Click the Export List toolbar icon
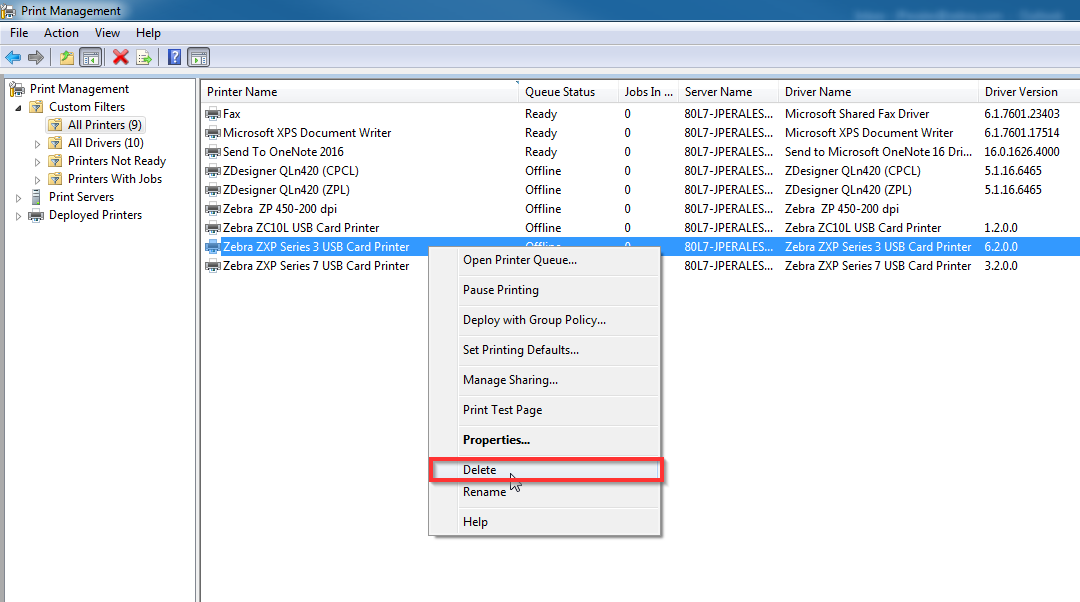 pyautogui.click(x=144, y=58)
